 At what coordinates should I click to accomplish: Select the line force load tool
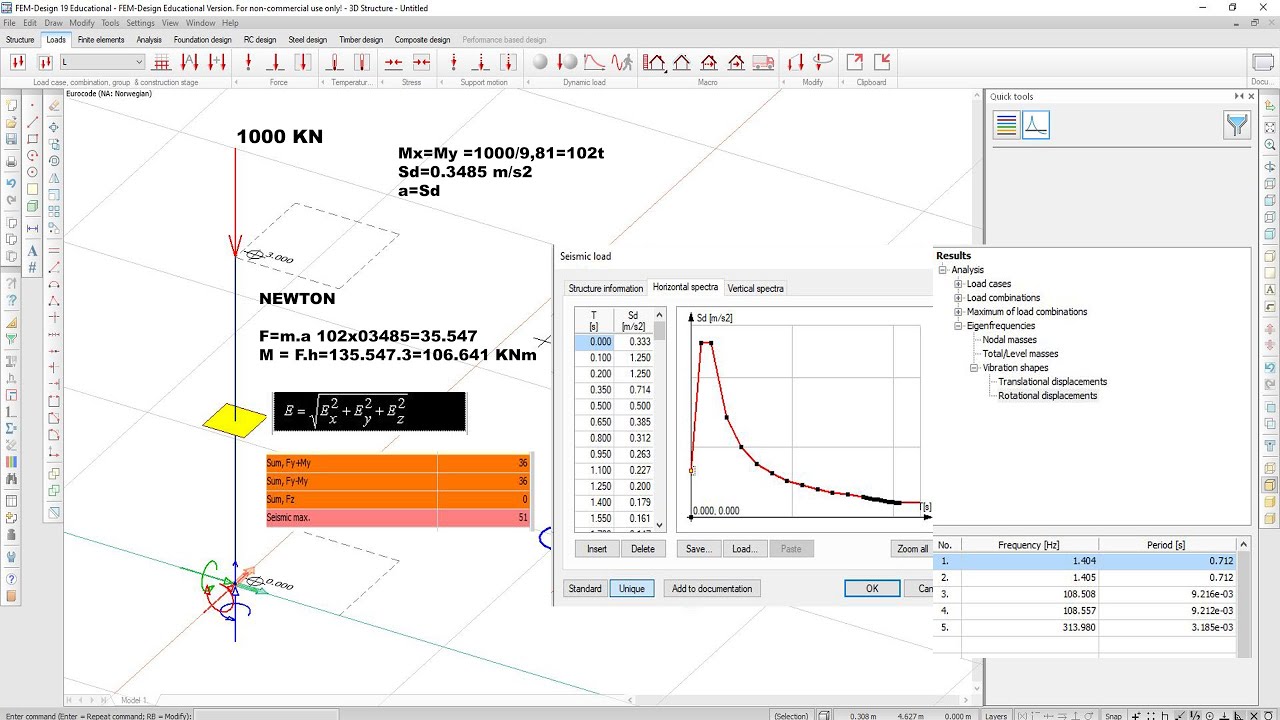click(275, 62)
